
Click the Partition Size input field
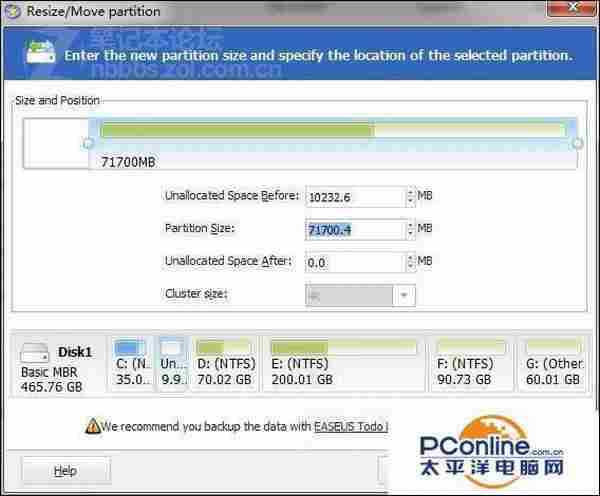[x=354, y=229]
